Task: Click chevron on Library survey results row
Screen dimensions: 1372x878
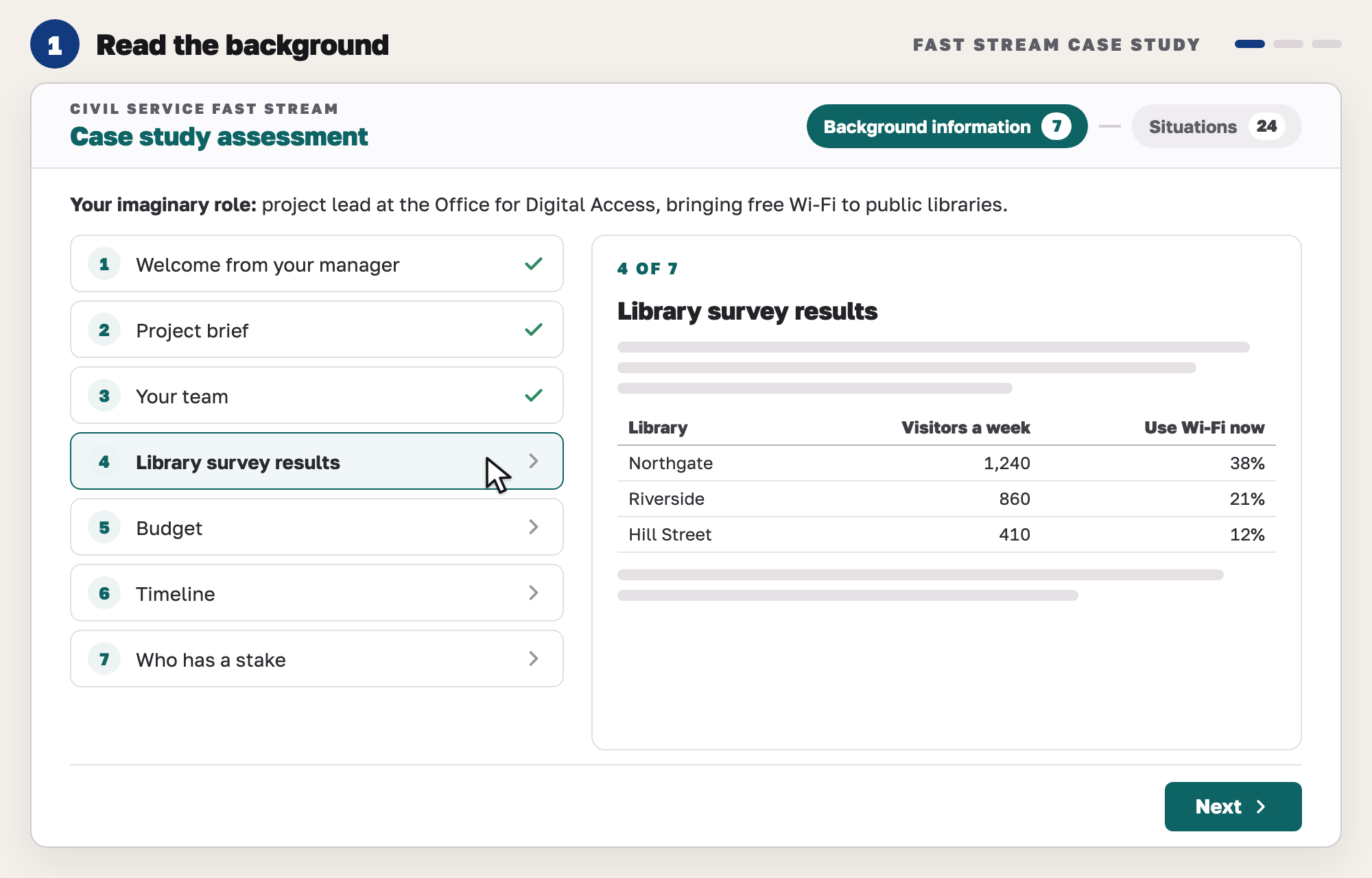Action: [x=534, y=461]
